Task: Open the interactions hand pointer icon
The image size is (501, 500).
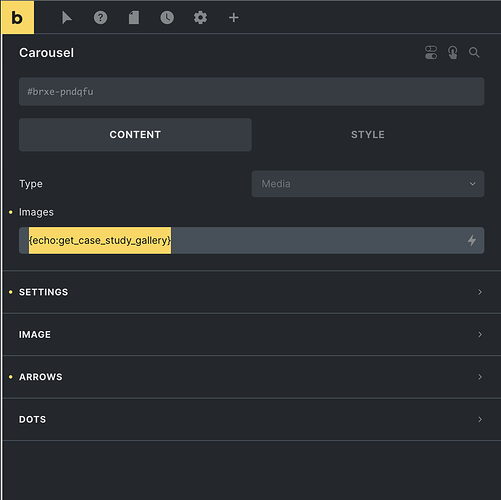Action: click(453, 53)
